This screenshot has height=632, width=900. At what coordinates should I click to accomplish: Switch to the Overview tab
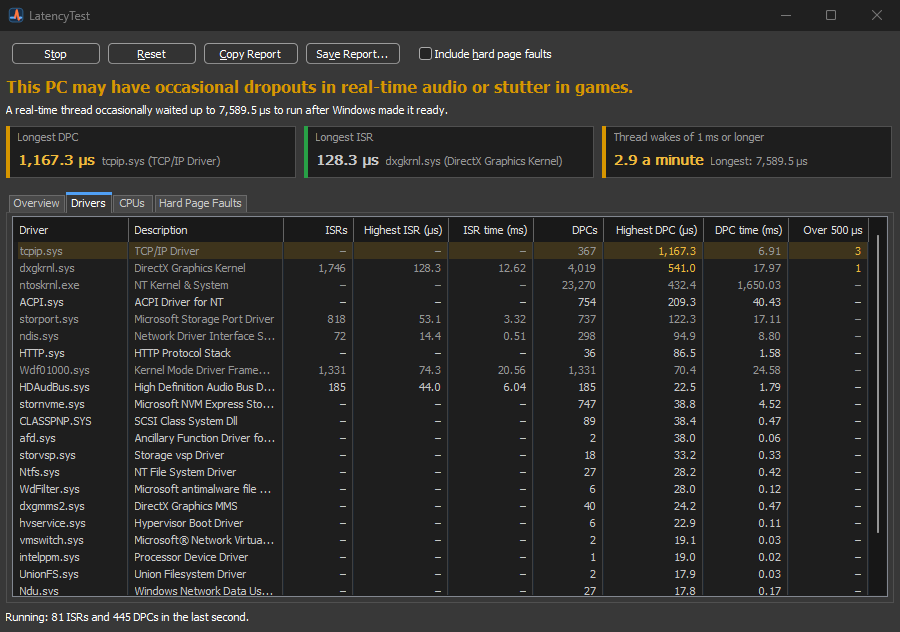click(36, 203)
